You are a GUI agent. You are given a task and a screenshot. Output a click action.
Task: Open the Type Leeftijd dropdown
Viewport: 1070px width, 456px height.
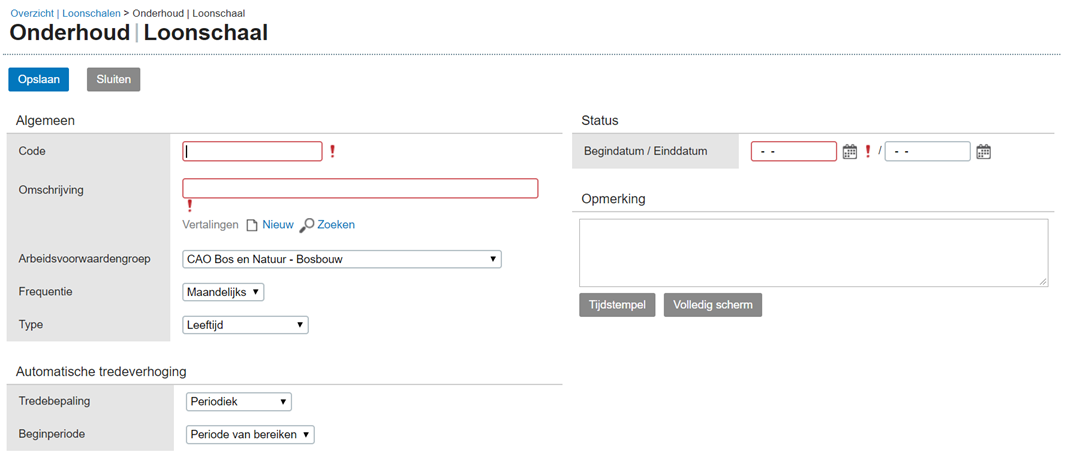pos(246,325)
